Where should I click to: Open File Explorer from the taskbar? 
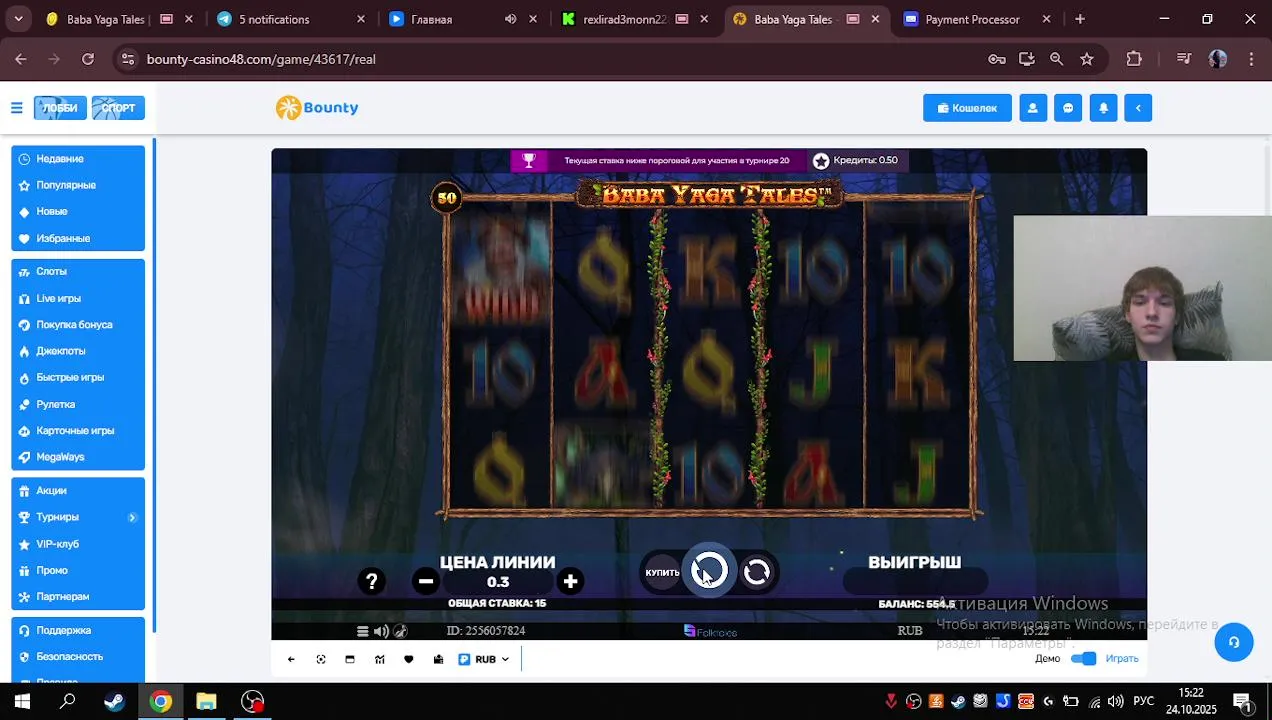pyautogui.click(x=206, y=702)
